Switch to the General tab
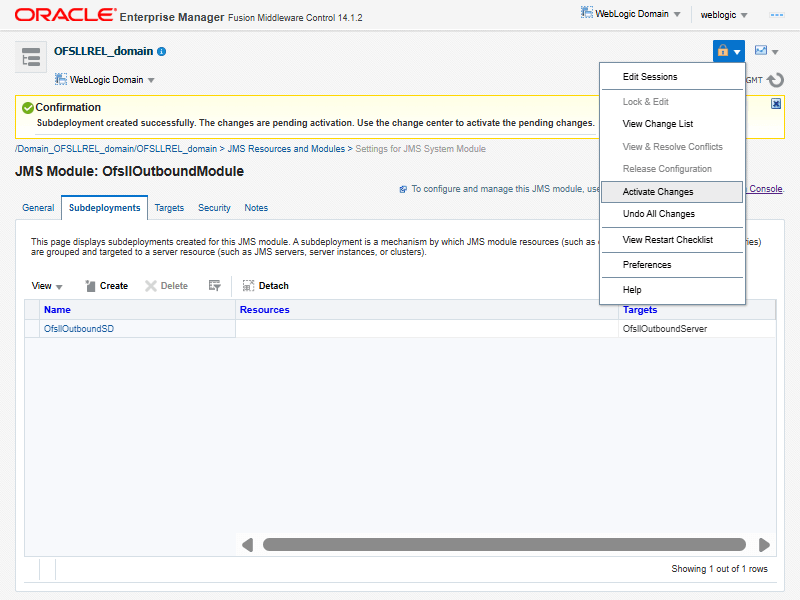The image size is (800, 600). (x=38, y=208)
